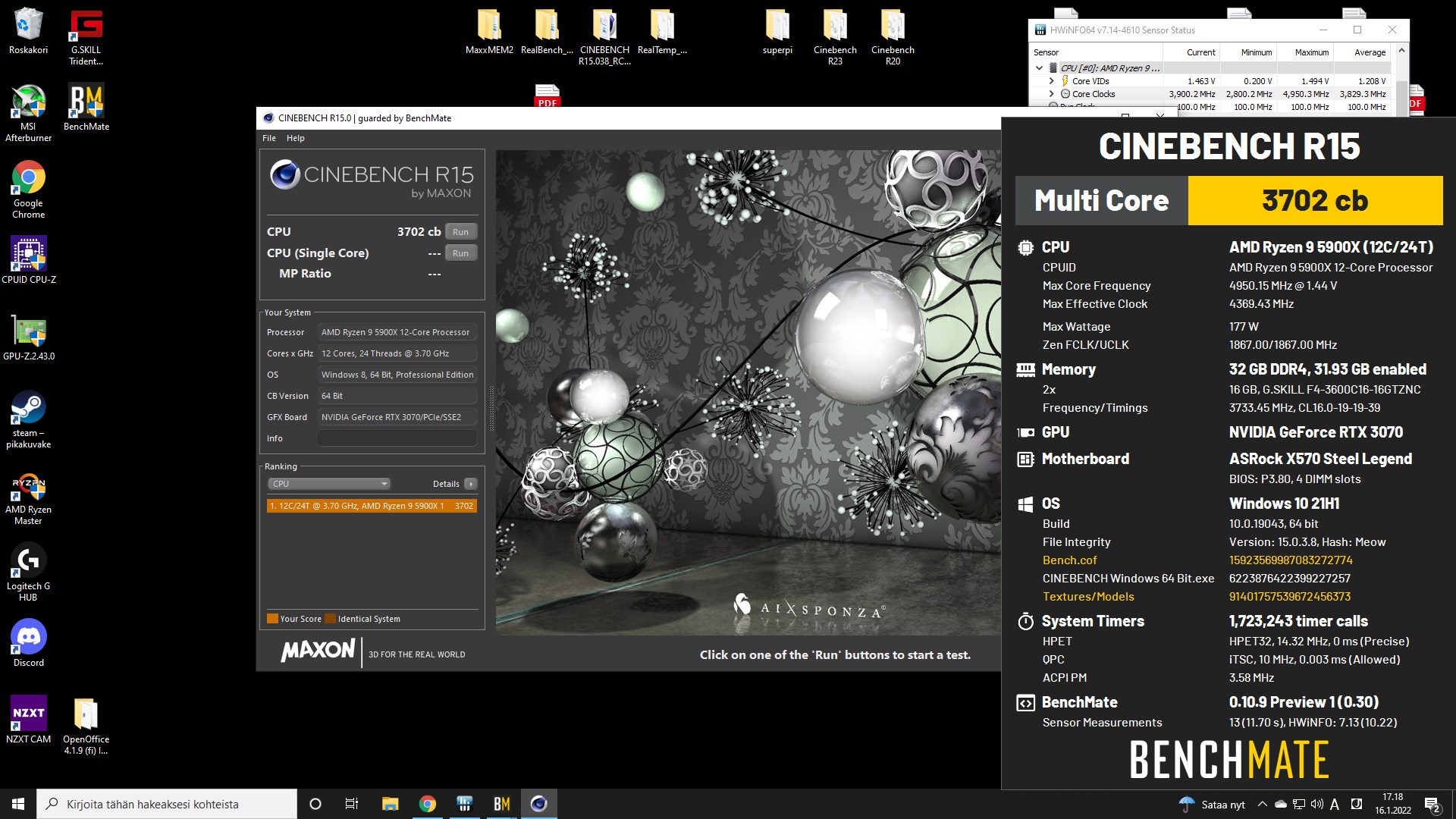
Task: Click Processor field AMD Ryzen 9 5900X
Action: [397, 332]
